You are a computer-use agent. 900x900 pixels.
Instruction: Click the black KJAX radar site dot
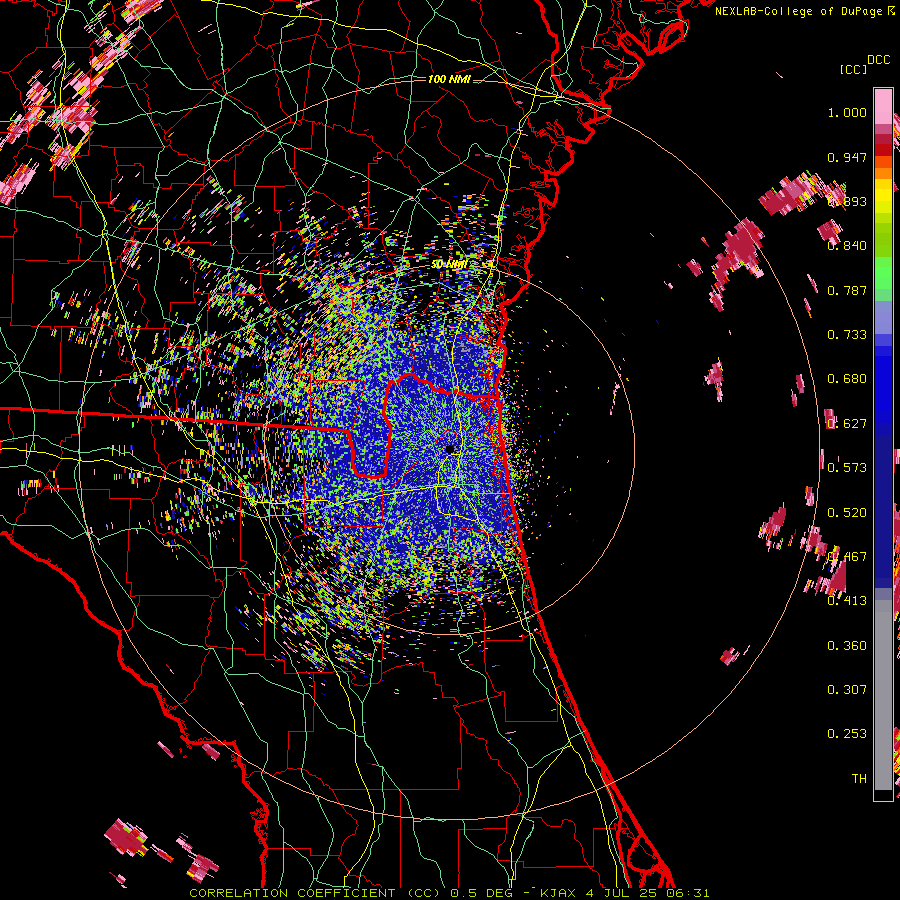click(x=451, y=449)
